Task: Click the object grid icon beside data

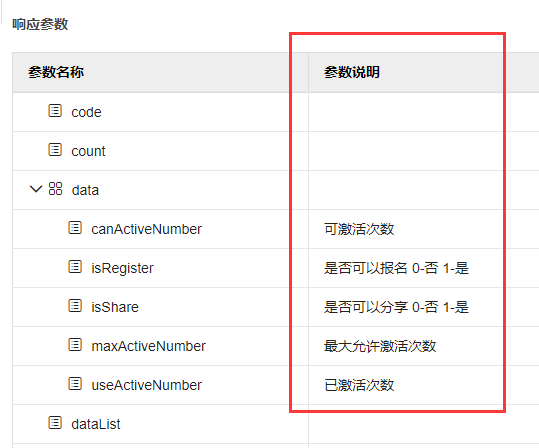Action: 55,189
